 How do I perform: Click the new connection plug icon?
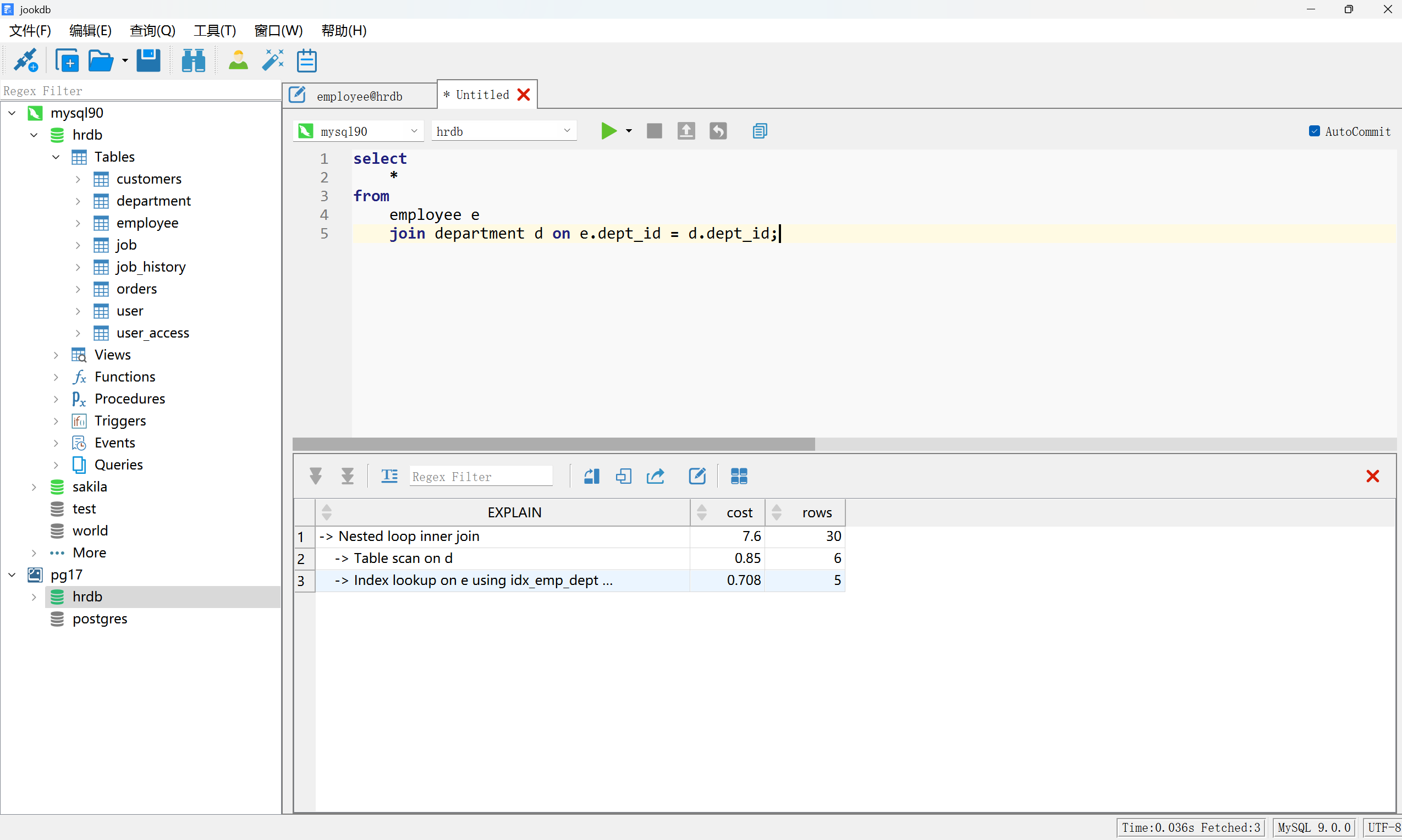click(x=25, y=60)
